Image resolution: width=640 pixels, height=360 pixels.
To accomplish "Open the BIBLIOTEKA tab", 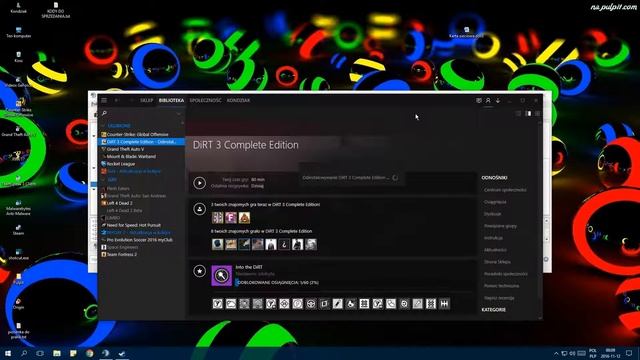I will coord(171,100).
